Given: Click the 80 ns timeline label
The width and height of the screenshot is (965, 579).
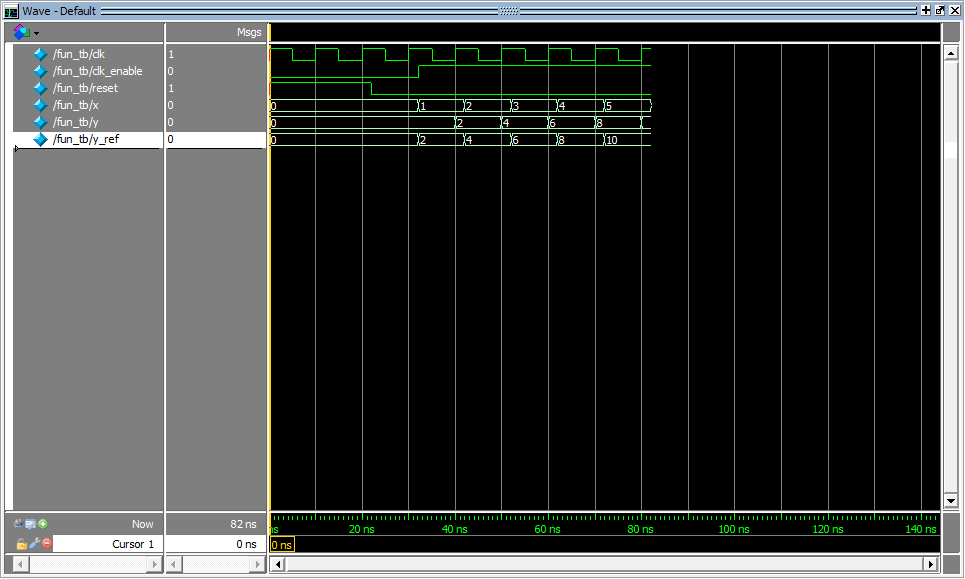Looking at the screenshot, I should (x=640, y=529).
